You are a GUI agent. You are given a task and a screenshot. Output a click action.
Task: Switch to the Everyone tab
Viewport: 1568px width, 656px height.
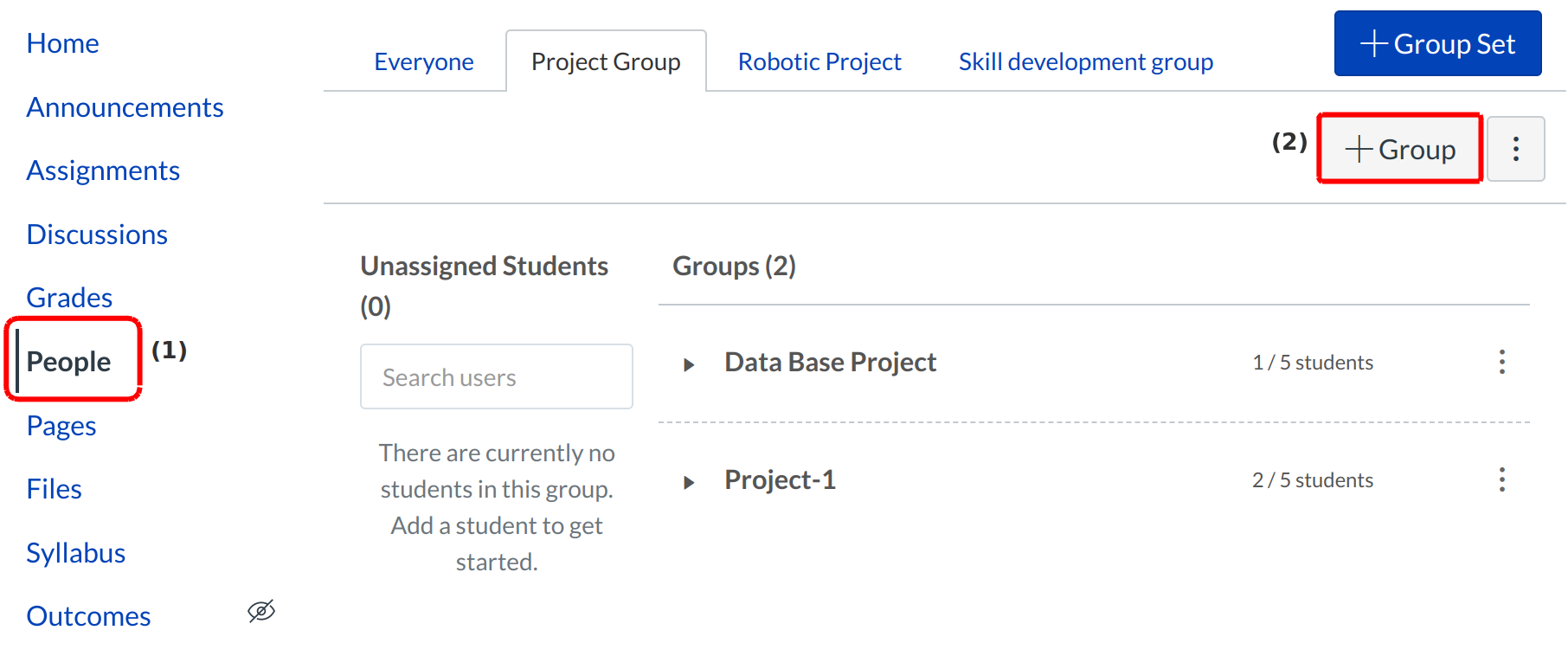423,62
